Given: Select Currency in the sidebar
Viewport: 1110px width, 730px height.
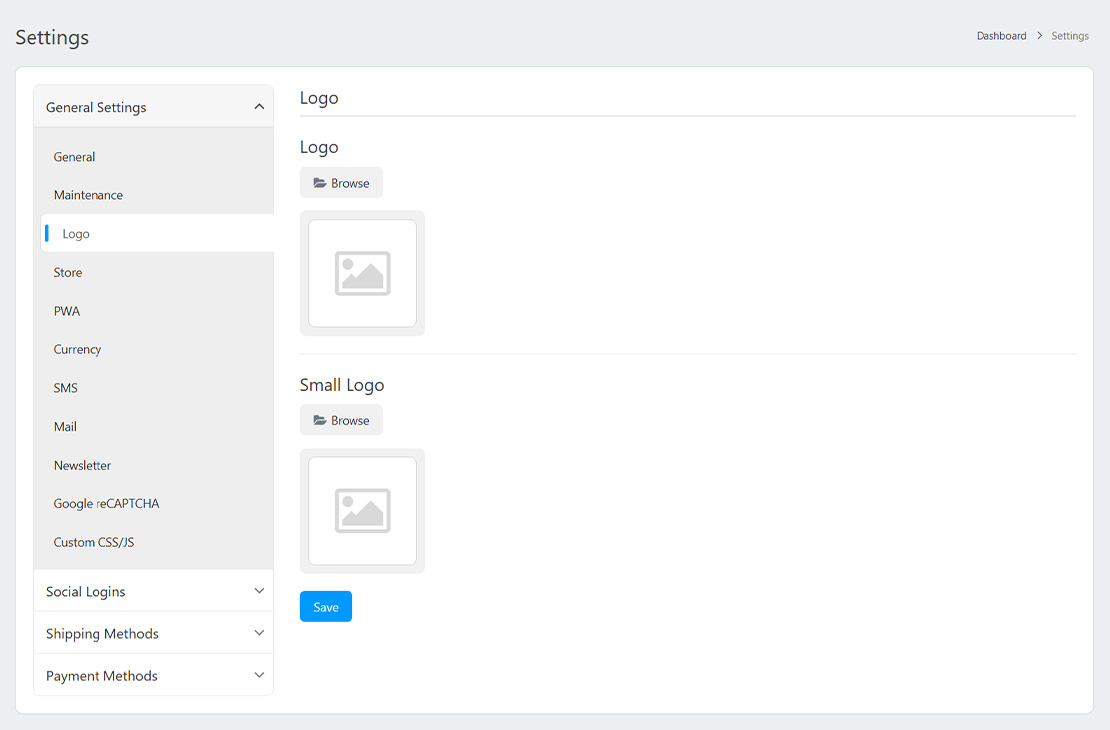Looking at the screenshot, I should 78,349.
